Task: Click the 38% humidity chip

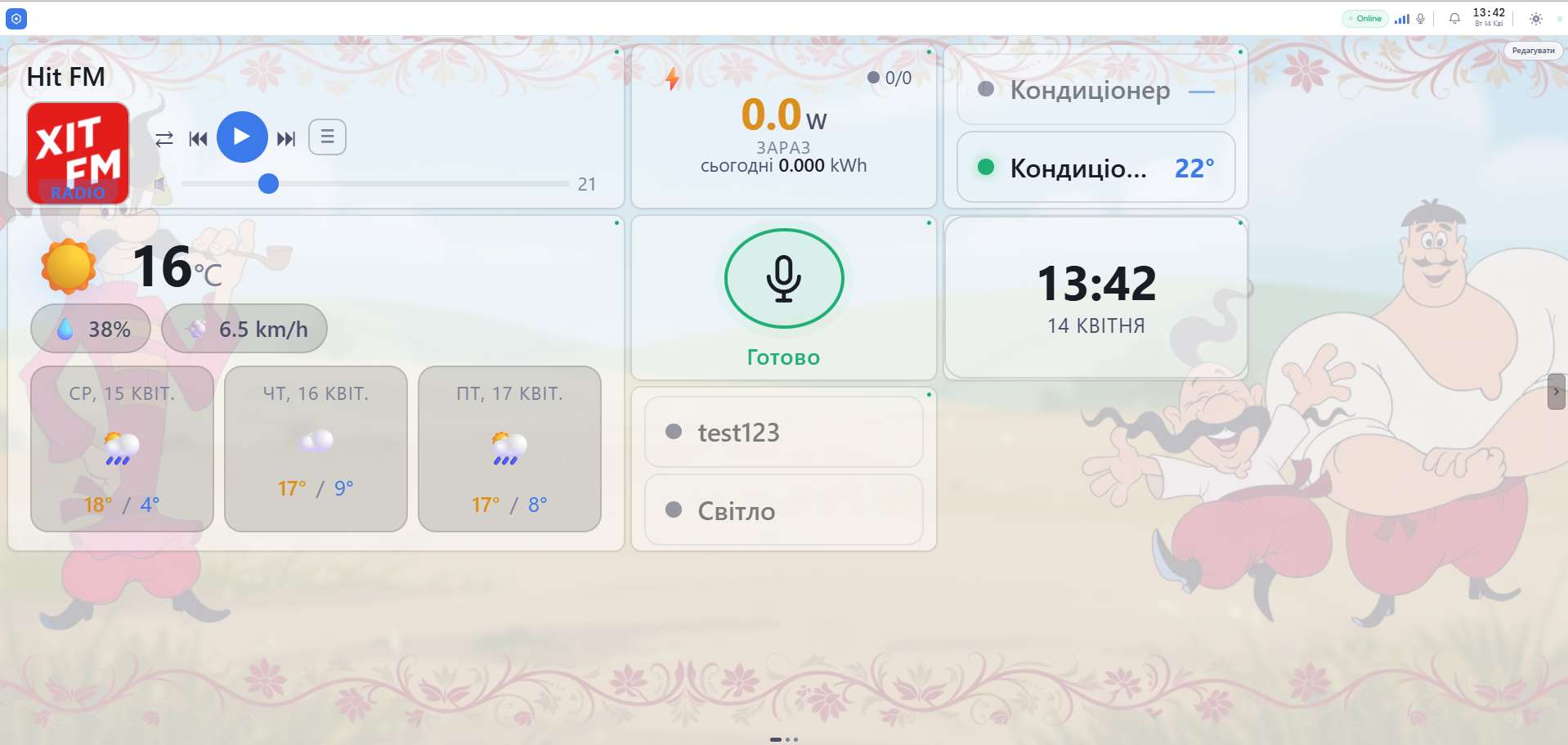Action: click(91, 329)
